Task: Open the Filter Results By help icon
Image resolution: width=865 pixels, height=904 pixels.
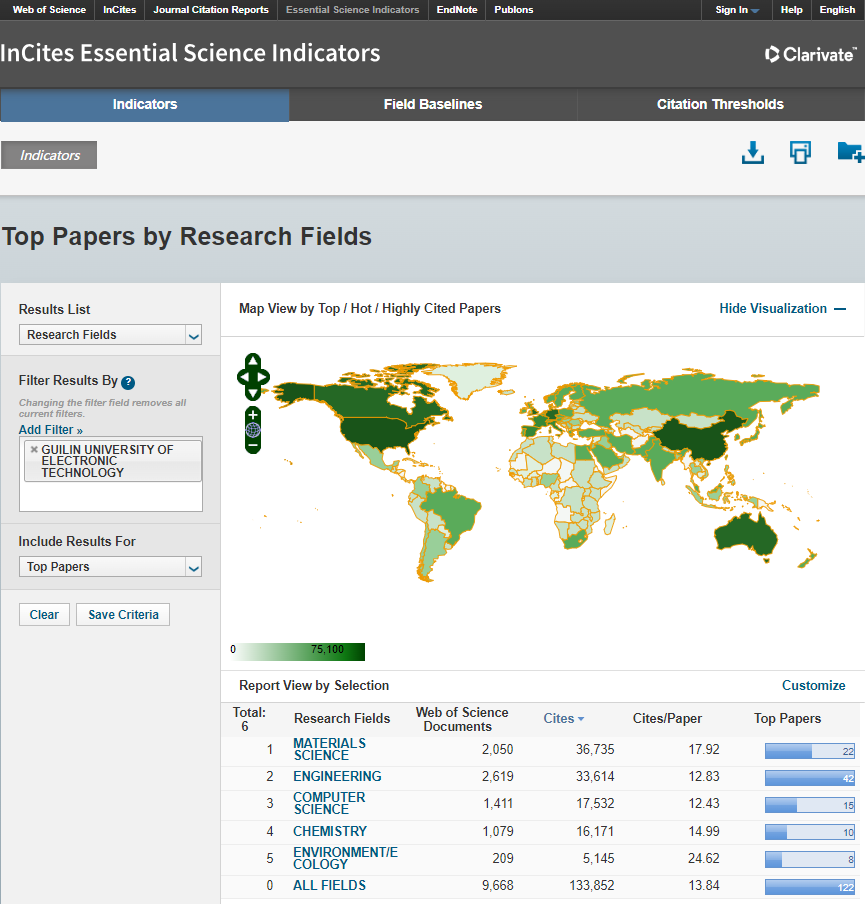Action: (x=128, y=382)
